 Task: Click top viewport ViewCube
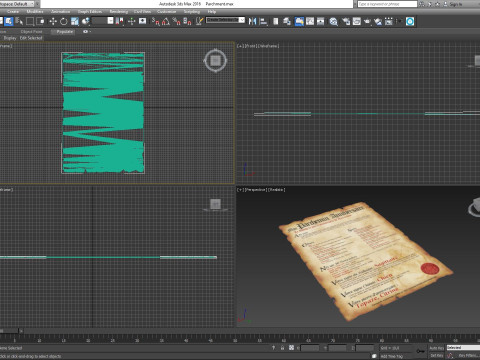pos(215,61)
